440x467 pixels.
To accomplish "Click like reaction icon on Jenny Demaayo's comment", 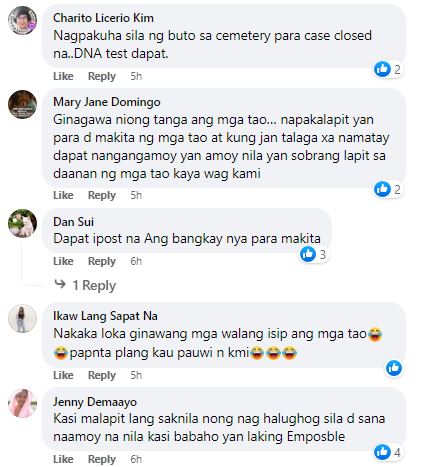I will tap(382, 452).
